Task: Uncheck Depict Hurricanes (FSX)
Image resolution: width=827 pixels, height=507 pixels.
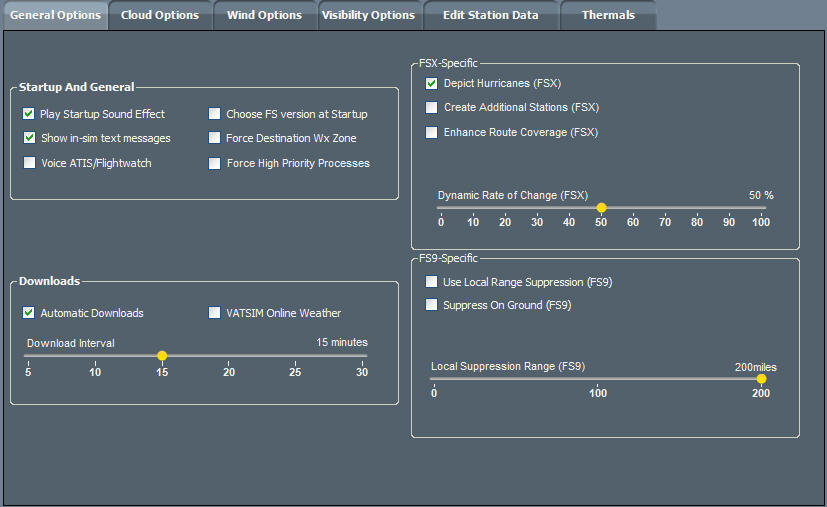Action: [432, 83]
